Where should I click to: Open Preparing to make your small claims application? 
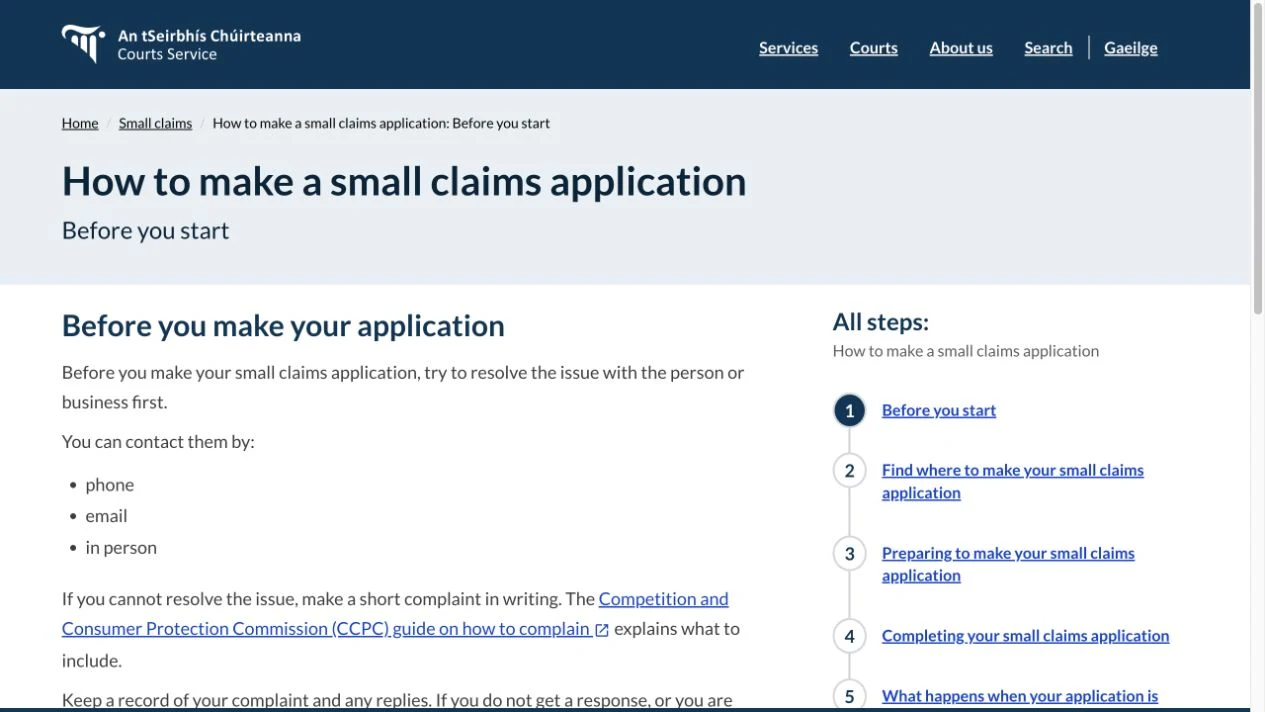pos(1008,564)
